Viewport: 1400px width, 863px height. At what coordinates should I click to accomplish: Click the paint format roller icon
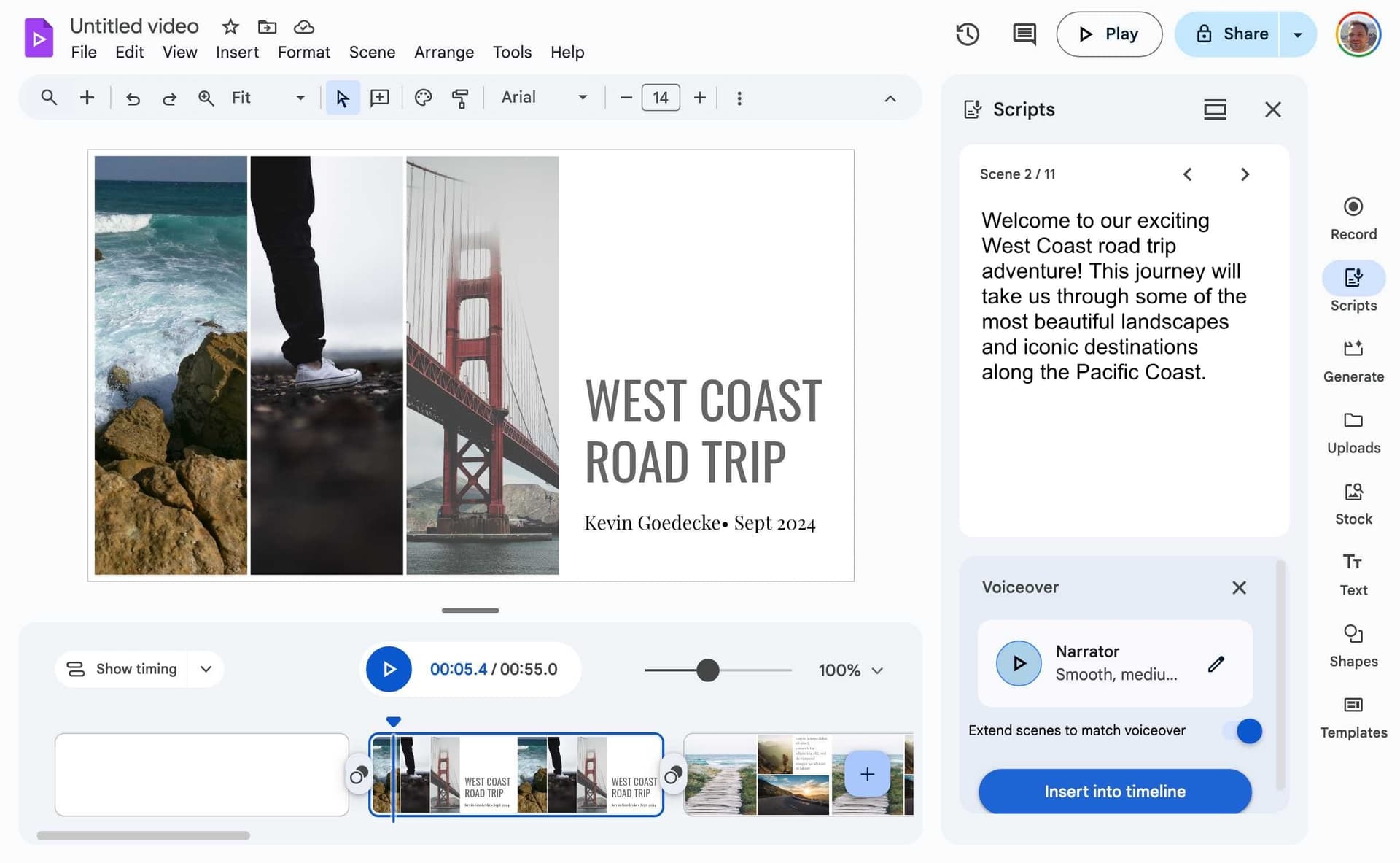[460, 98]
